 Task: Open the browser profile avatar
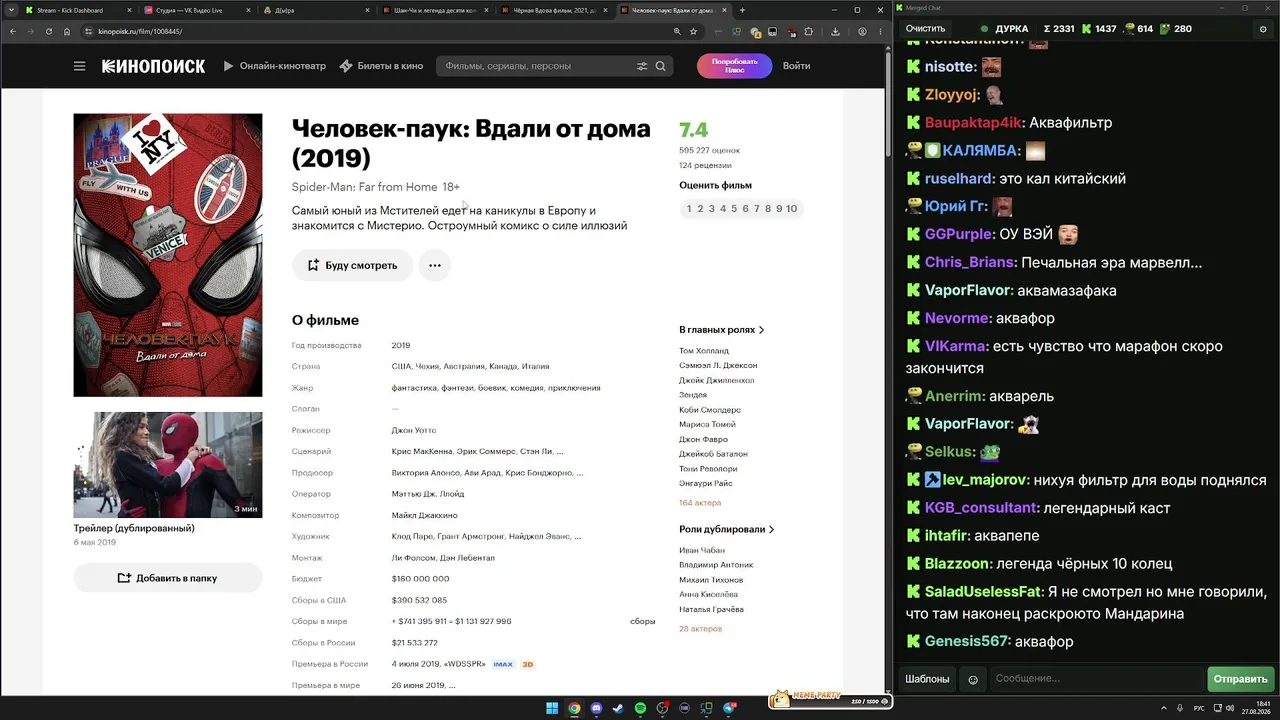[862, 31]
